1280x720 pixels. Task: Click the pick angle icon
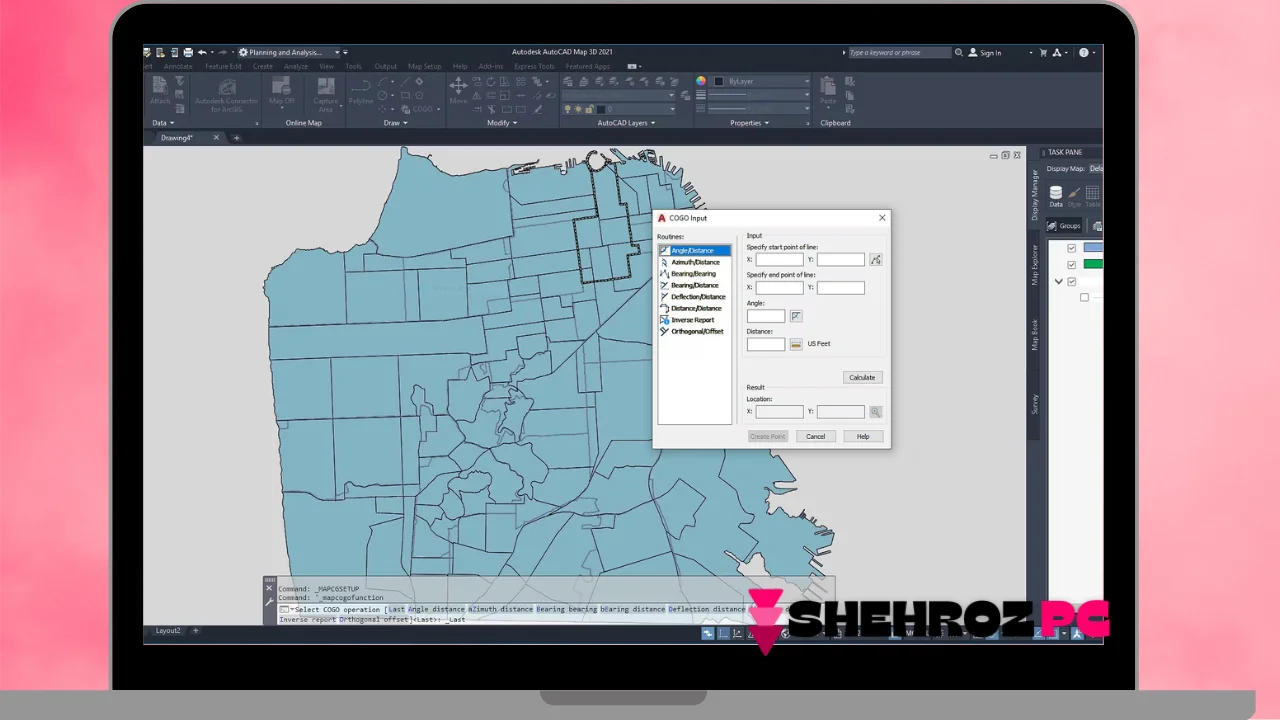[x=796, y=316]
